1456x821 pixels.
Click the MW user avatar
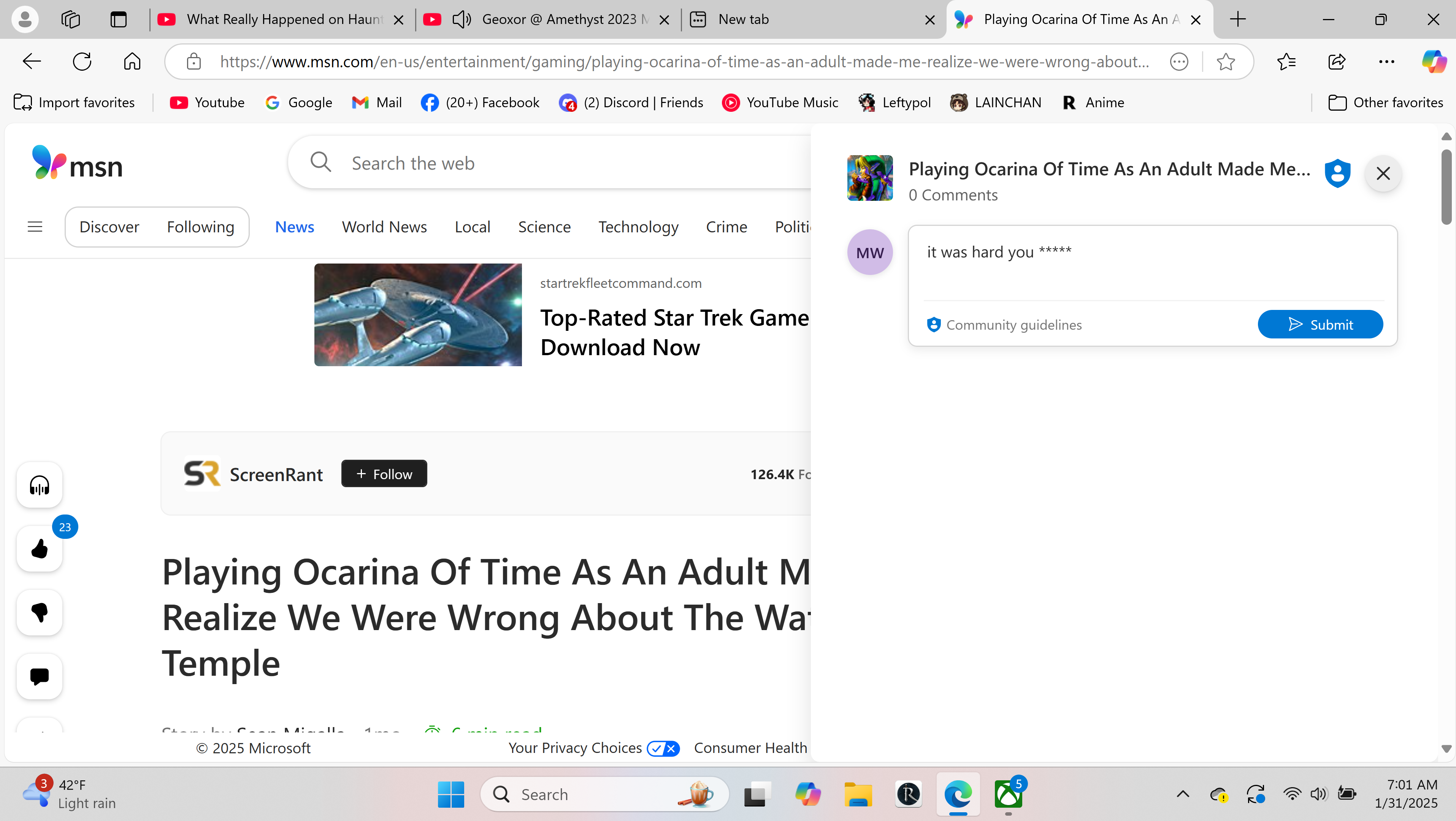coord(869,252)
